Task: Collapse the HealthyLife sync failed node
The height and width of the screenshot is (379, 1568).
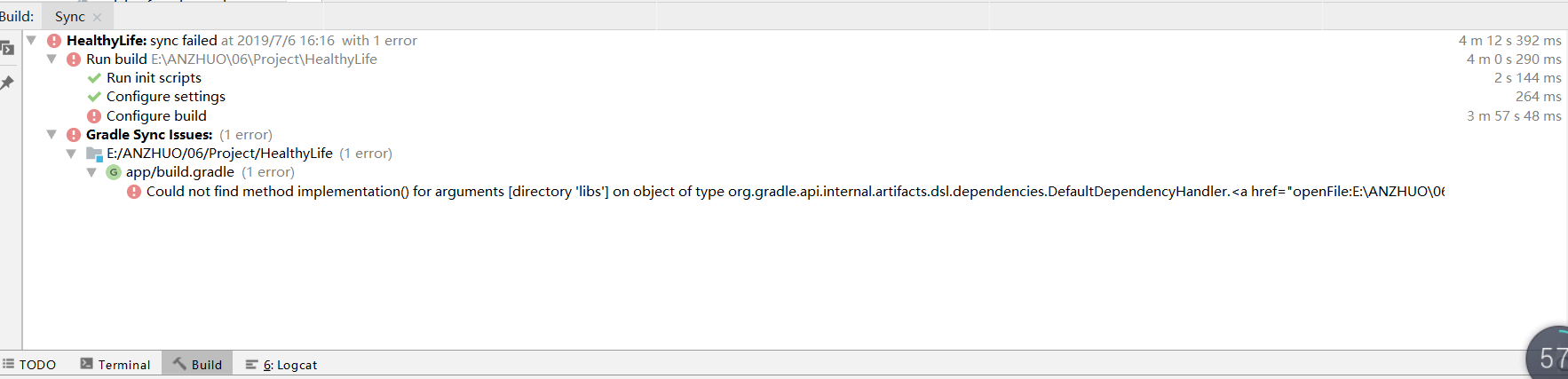Action: click(x=31, y=40)
